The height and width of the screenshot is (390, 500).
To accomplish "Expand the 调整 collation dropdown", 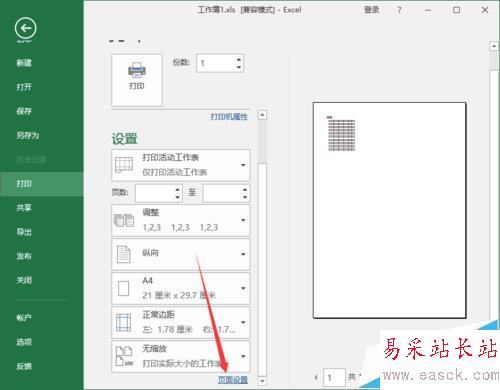I will click(x=181, y=220).
